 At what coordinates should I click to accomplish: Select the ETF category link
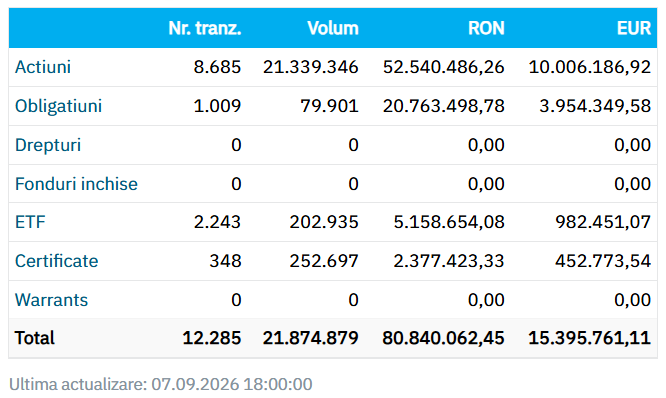point(30,222)
